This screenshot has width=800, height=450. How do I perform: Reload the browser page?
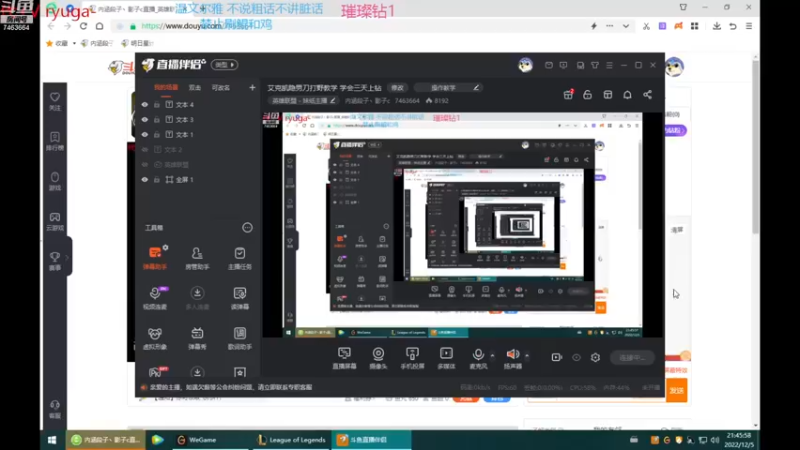click(83, 26)
